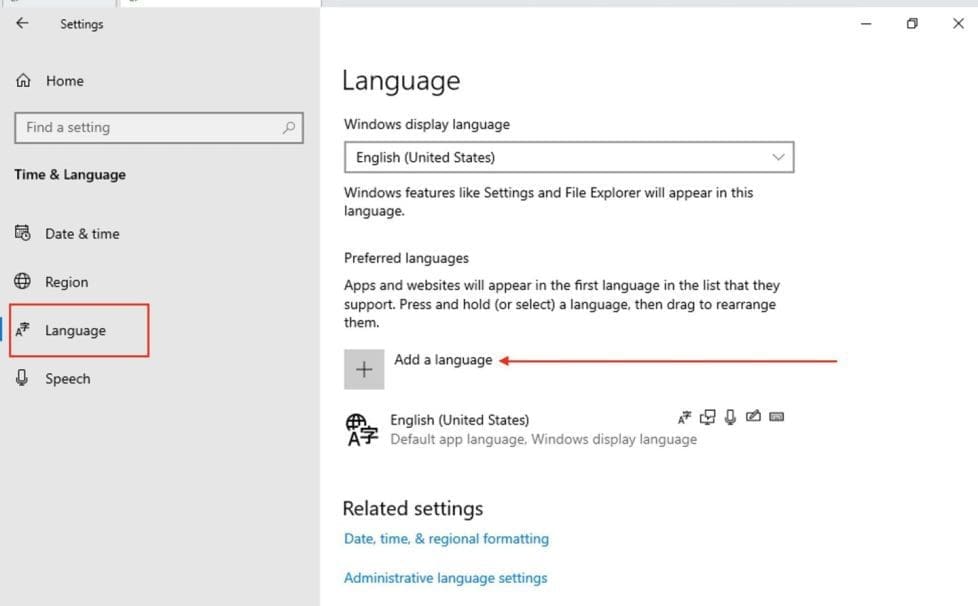Open the Windows display language dropdown
978x606 pixels.
point(568,157)
